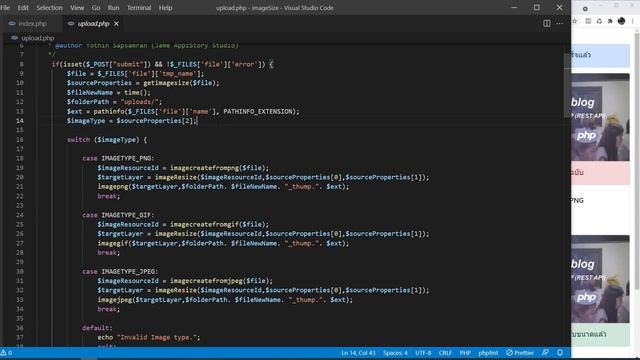Image resolution: width=640 pixels, height=360 pixels.
Task: Open the Help menu
Action: tap(165, 8)
